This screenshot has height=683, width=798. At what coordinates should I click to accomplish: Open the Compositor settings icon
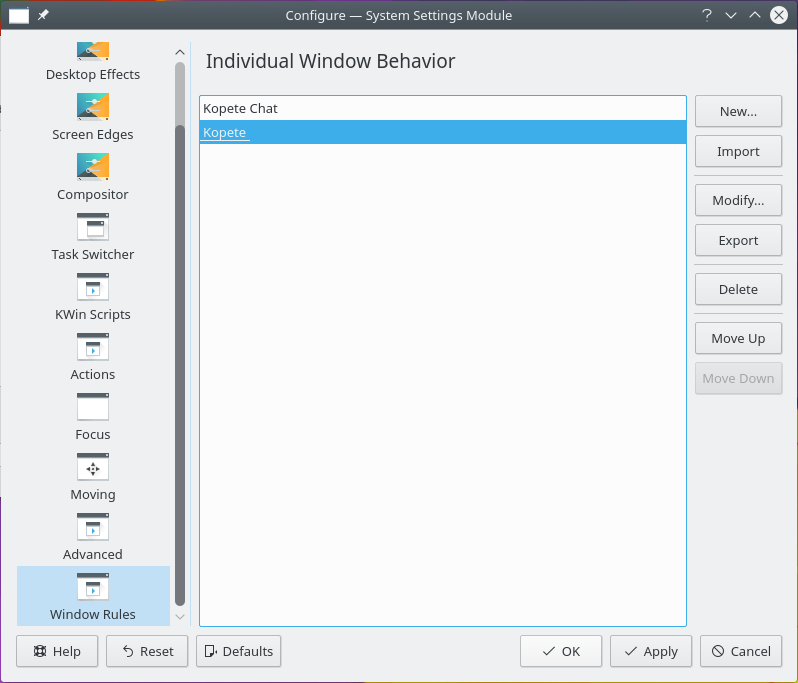pyautogui.click(x=93, y=167)
